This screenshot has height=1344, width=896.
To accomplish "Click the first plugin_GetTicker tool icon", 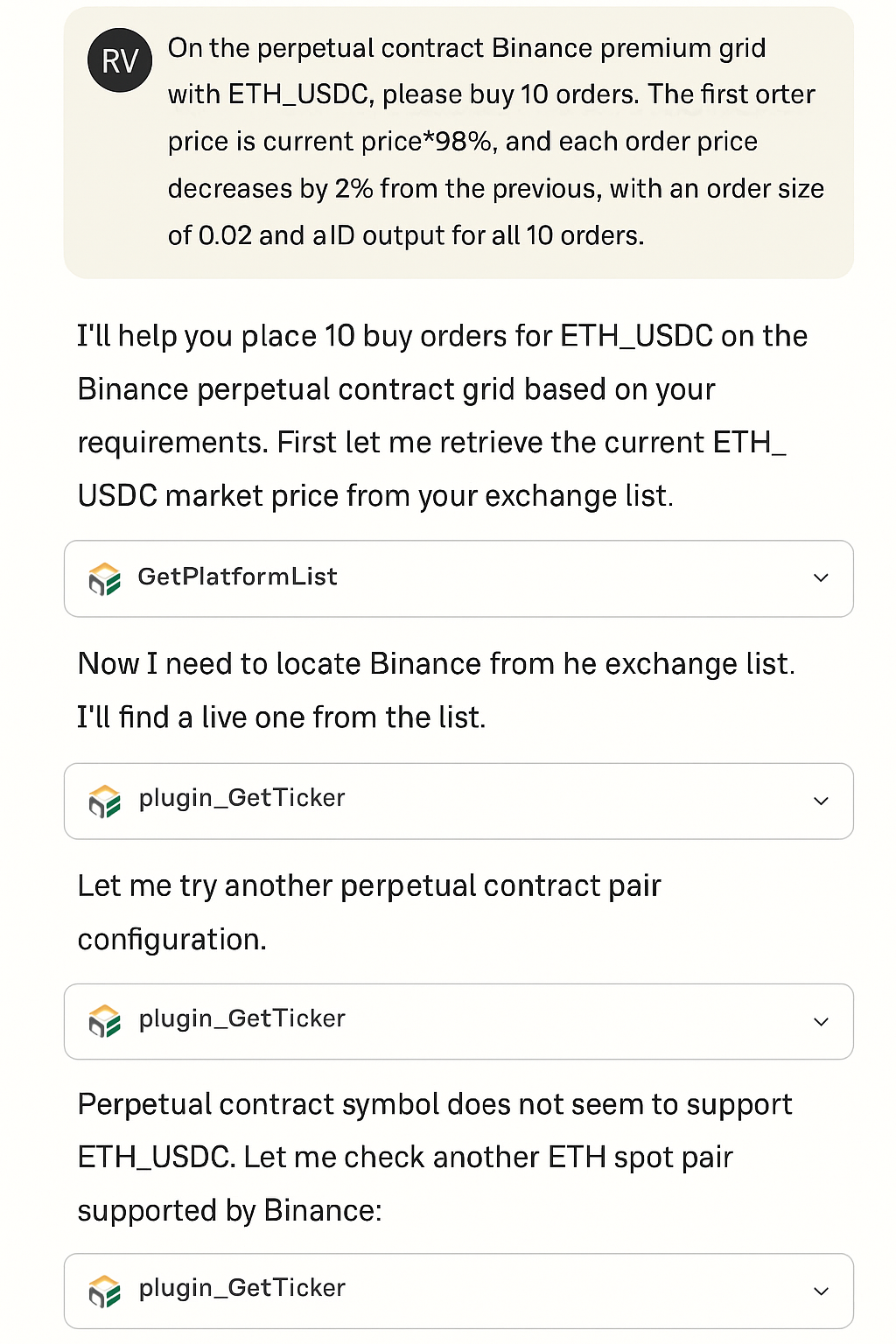I will point(105,801).
